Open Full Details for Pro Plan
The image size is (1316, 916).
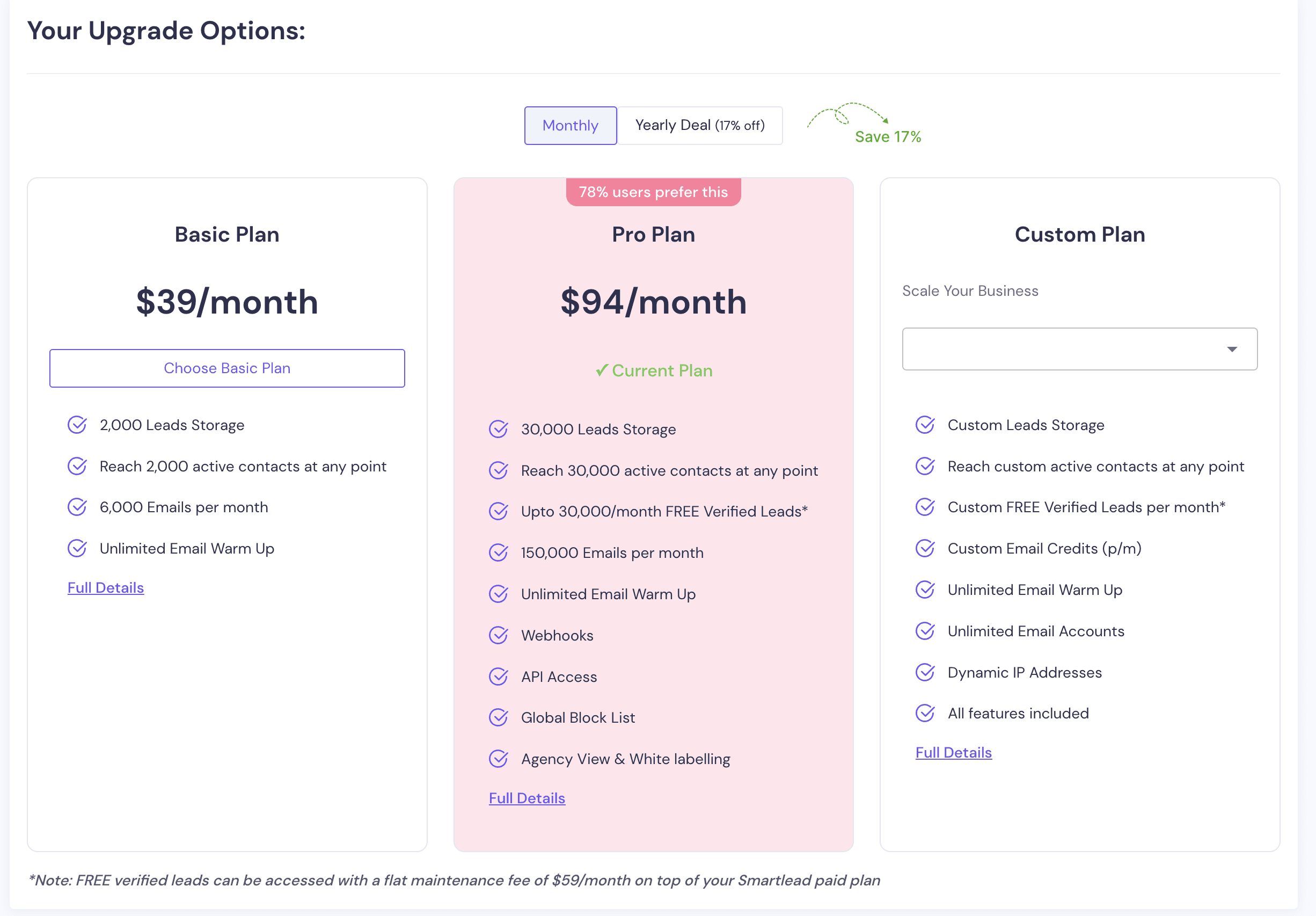(x=527, y=798)
